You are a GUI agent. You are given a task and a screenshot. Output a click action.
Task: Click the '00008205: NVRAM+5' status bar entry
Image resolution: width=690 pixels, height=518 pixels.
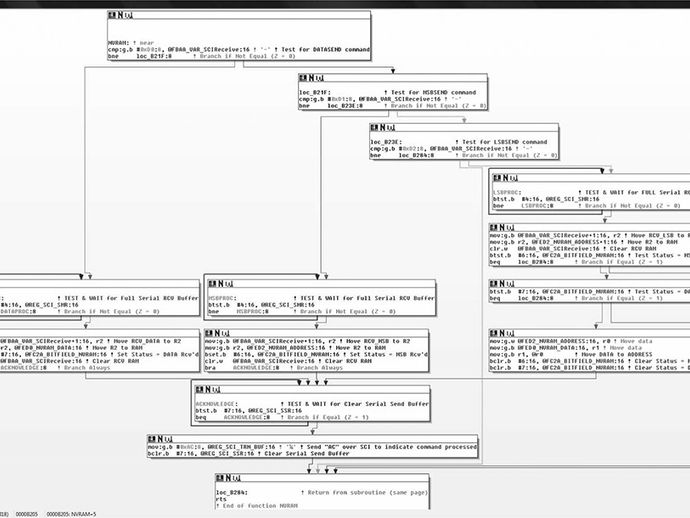pyautogui.click(x=71, y=514)
